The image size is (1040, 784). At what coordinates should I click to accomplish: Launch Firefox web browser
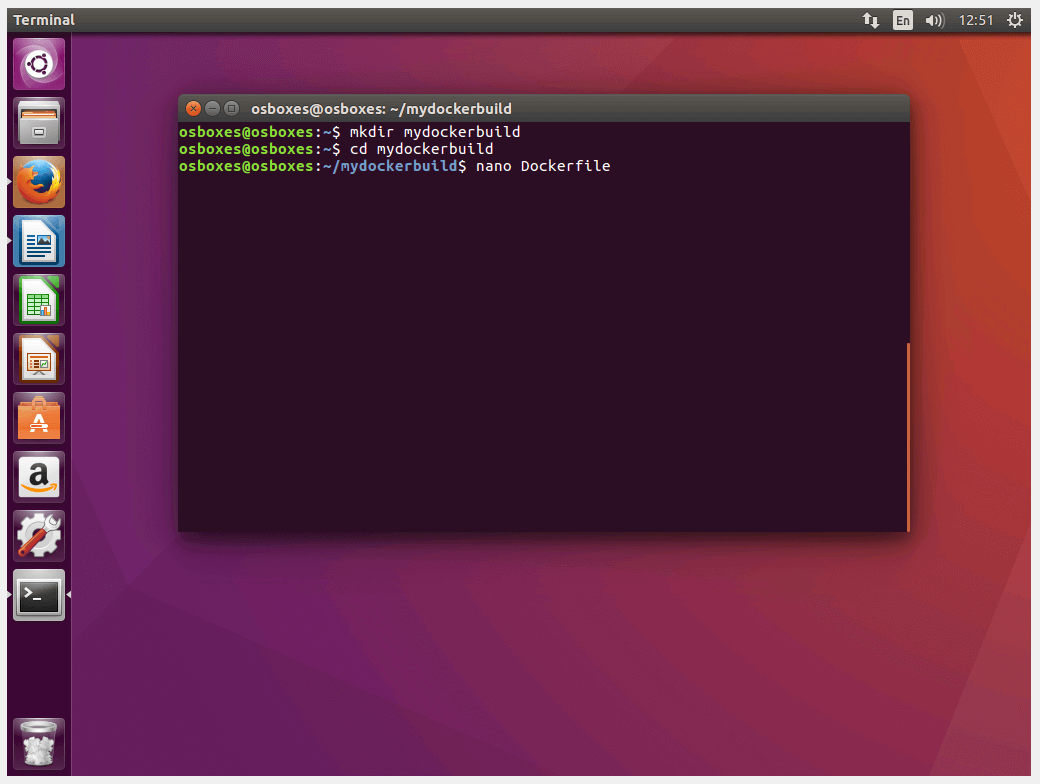(39, 182)
